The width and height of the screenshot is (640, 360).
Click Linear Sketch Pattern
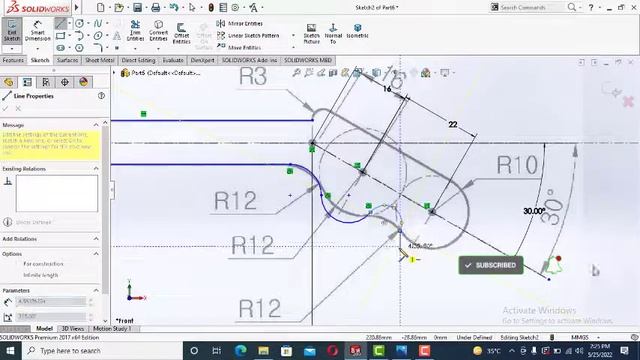[248, 36]
